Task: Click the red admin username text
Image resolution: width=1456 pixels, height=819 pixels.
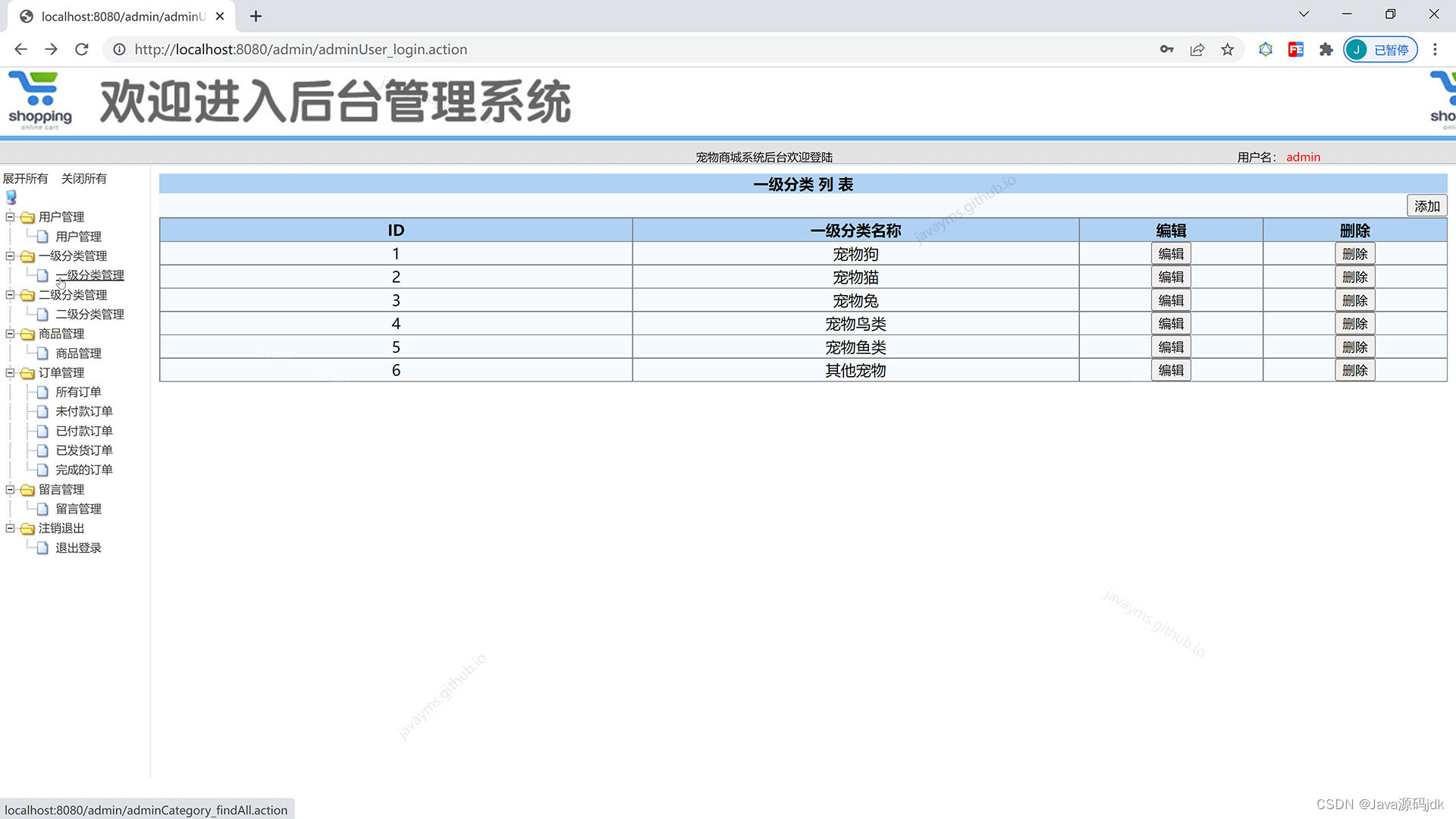Action: point(1303,157)
